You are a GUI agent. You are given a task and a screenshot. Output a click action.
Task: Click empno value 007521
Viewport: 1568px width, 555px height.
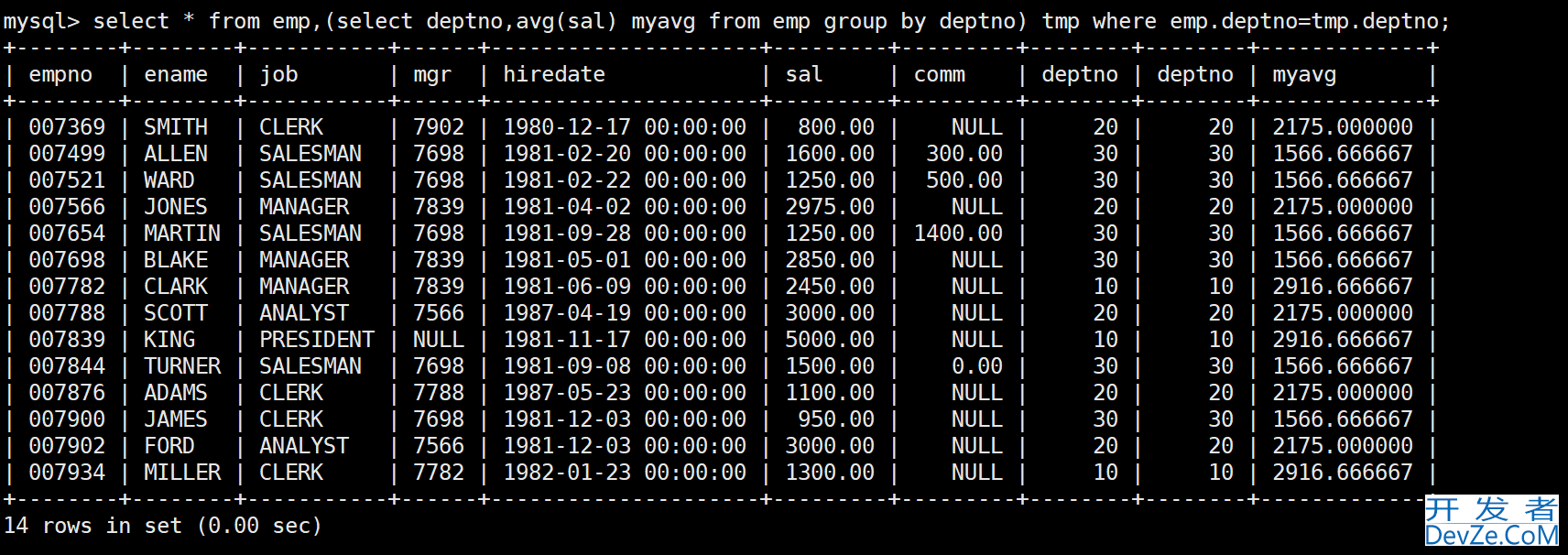pyautogui.click(x=67, y=180)
